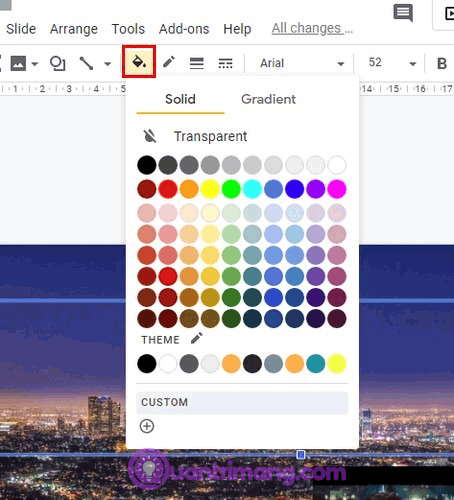Expand the line type dropdown arrow
The width and height of the screenshot is (454, 500).
click(107, 63)
